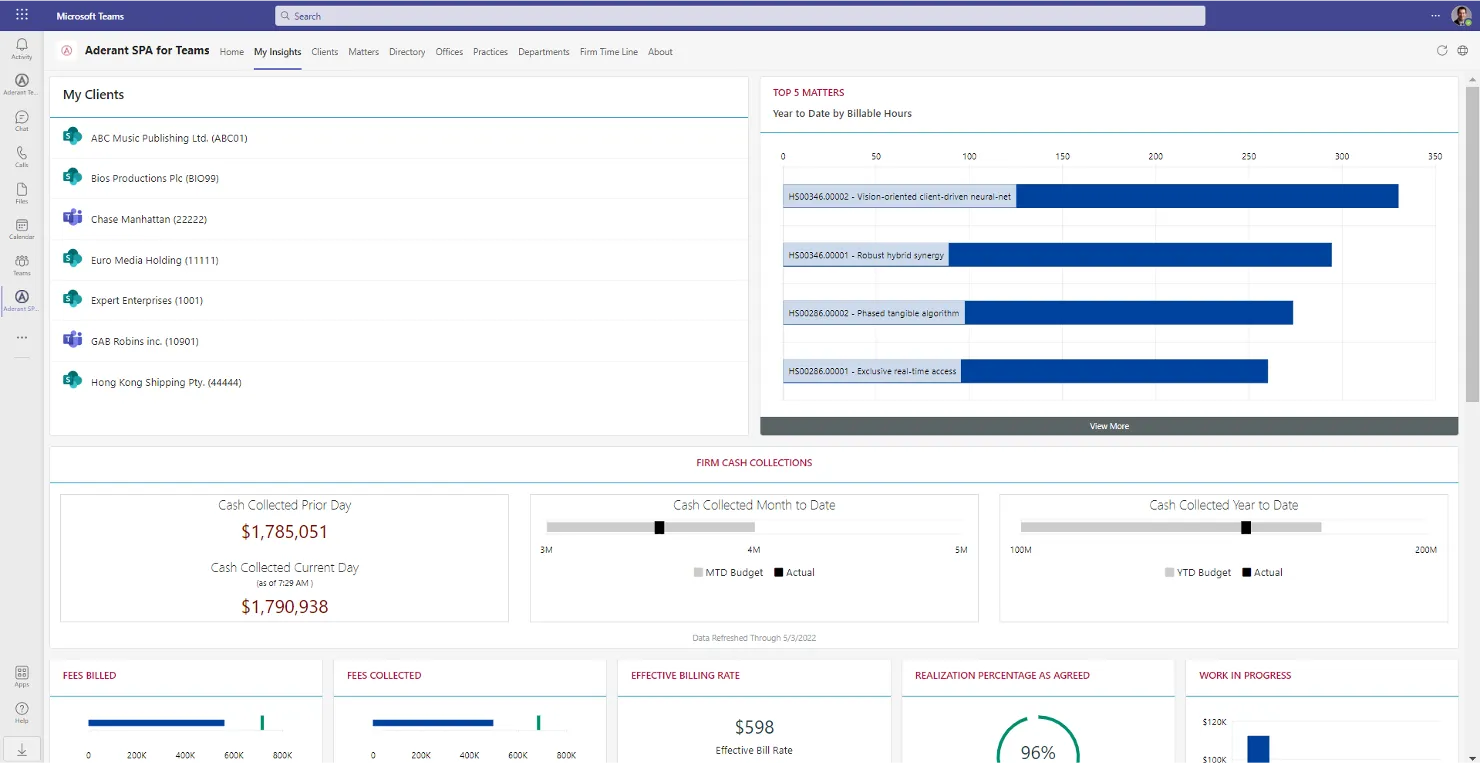Switch to the Clients tab
The height and width of the screenshot is (763, 1480).
(325, 52)
